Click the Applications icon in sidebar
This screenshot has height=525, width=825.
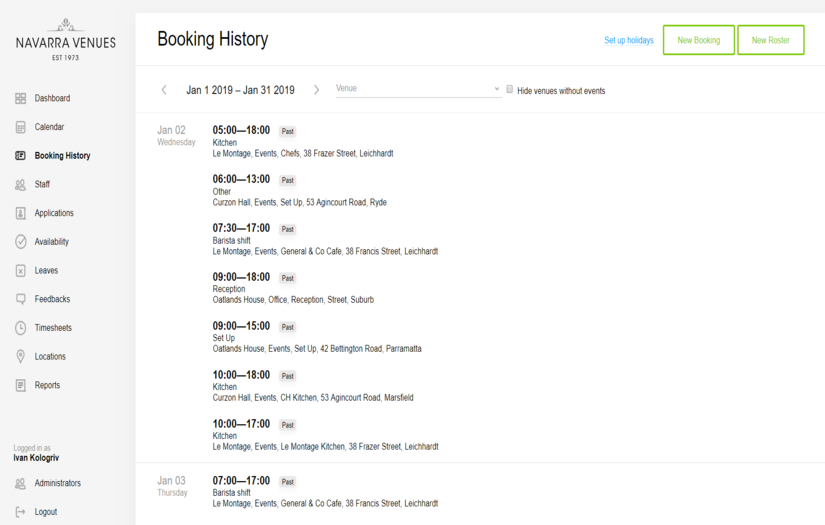click(21, 213)
